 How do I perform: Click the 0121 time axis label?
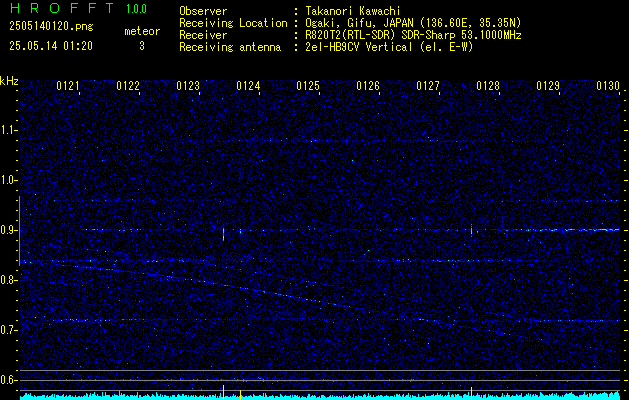[68, 86]
